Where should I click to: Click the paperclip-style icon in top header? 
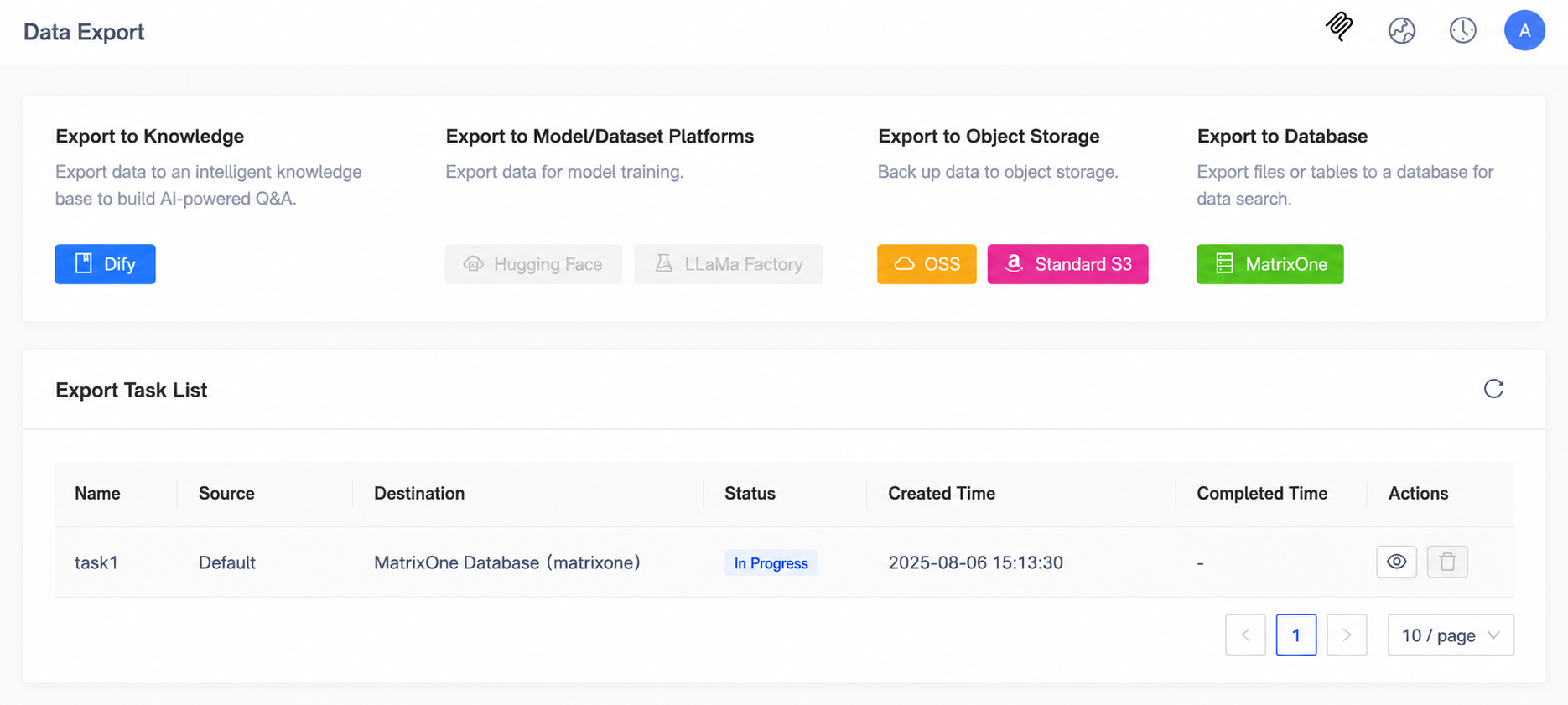pyautogui.click(x=1339, y=28)
